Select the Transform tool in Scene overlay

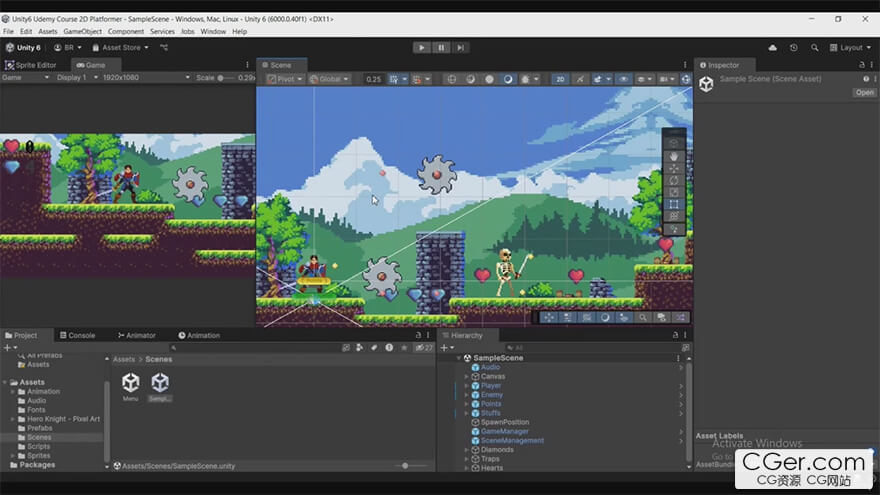[673, 217]
